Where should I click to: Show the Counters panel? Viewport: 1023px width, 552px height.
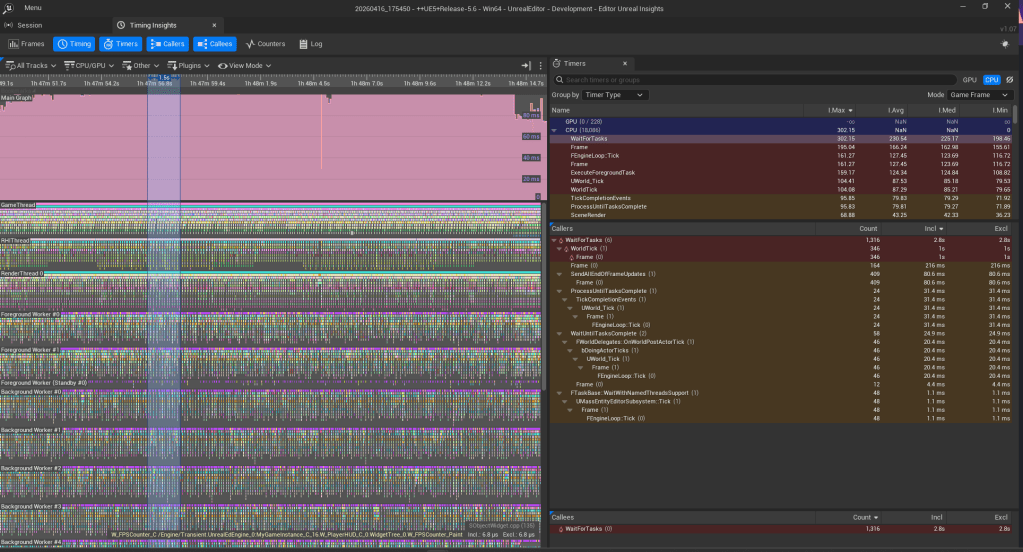[x=266, y=44]
